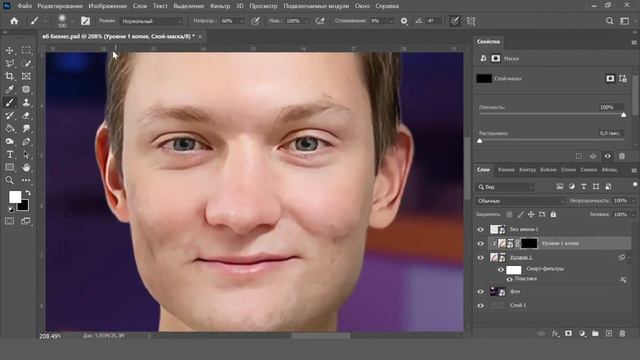The width and height of the screenshot is (640, 360).
Task: Click the brush angle input field
Action: click(x=433, y=21)
